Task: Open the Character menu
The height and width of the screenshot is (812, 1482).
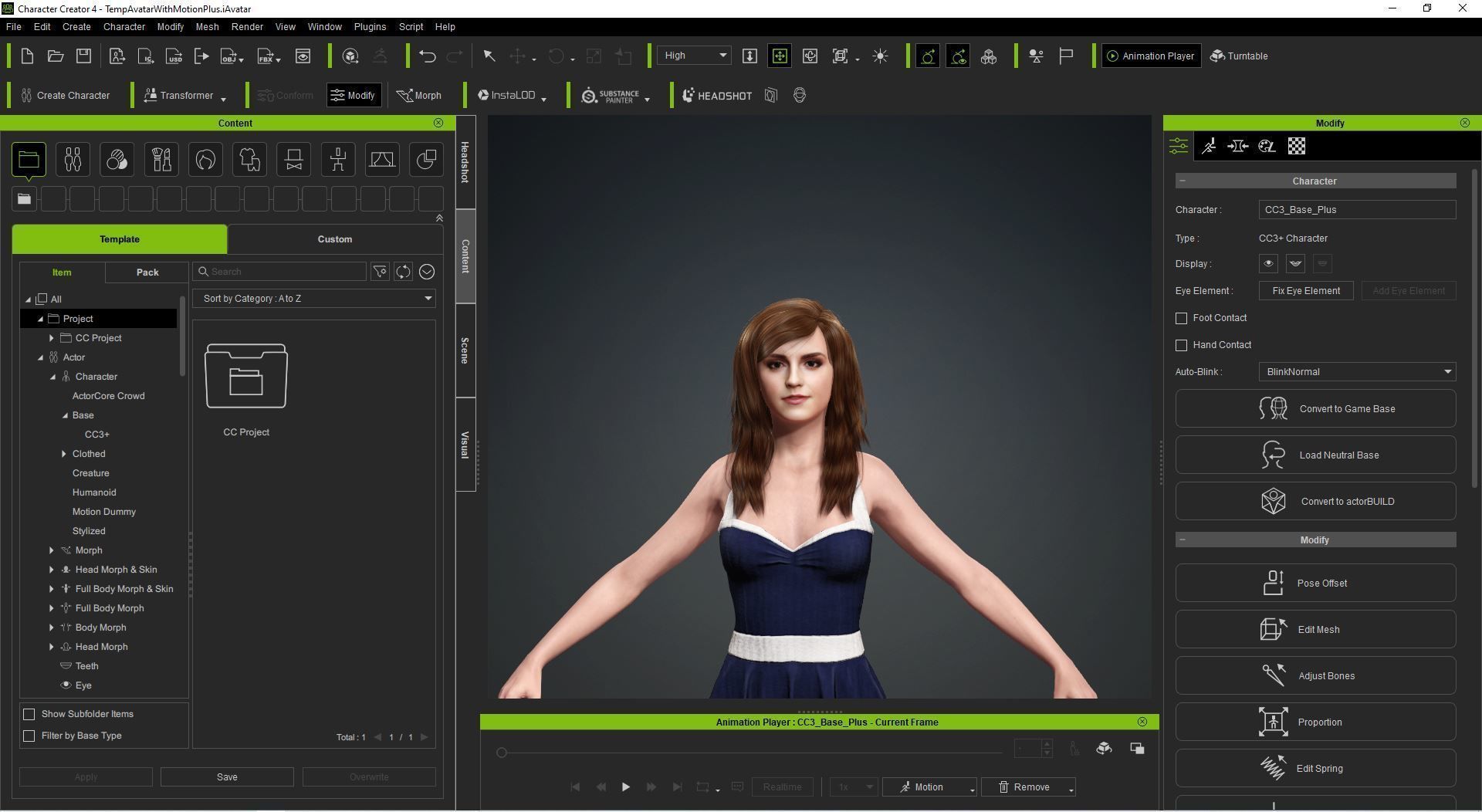Action: pos(124,27)
